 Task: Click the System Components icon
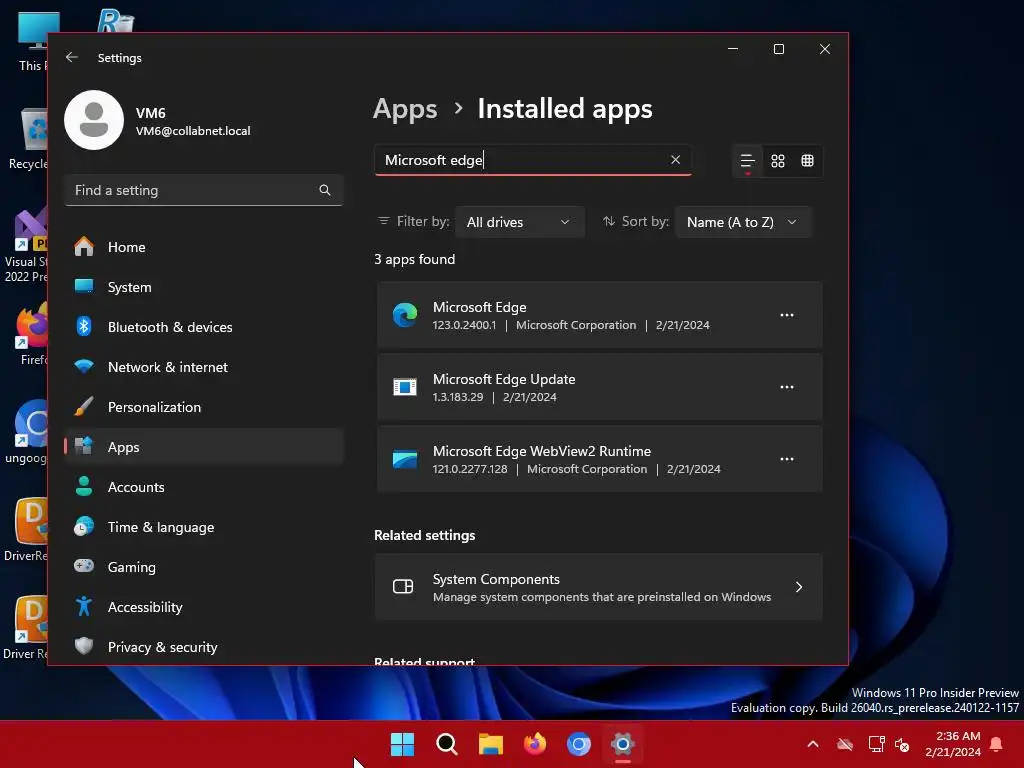[403, 586]
